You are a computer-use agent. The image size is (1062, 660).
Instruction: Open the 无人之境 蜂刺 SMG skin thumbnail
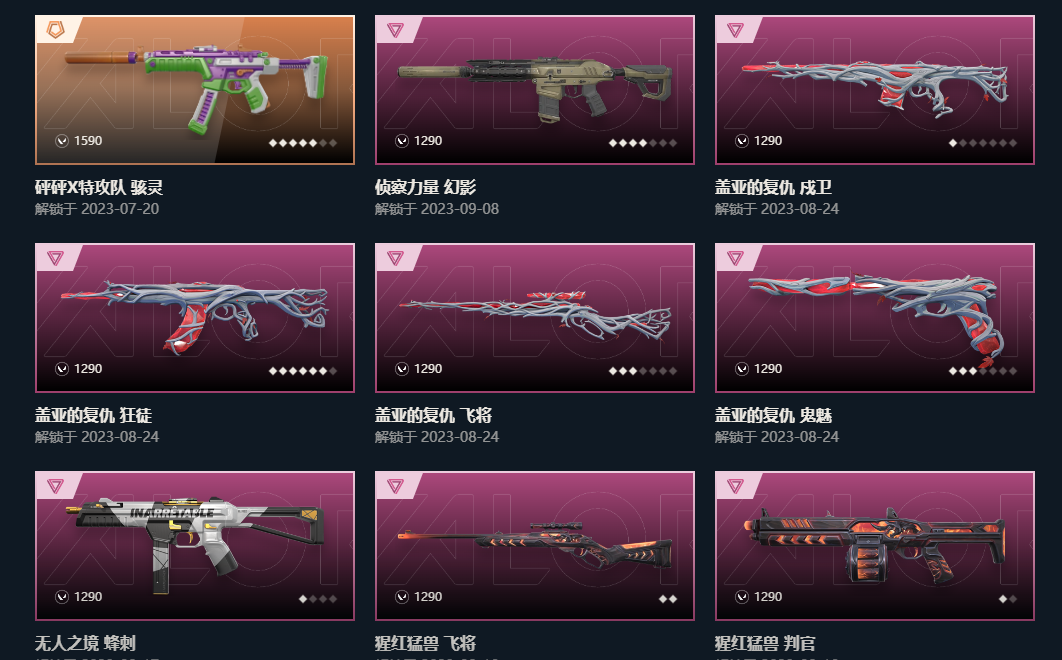(195, 545)
